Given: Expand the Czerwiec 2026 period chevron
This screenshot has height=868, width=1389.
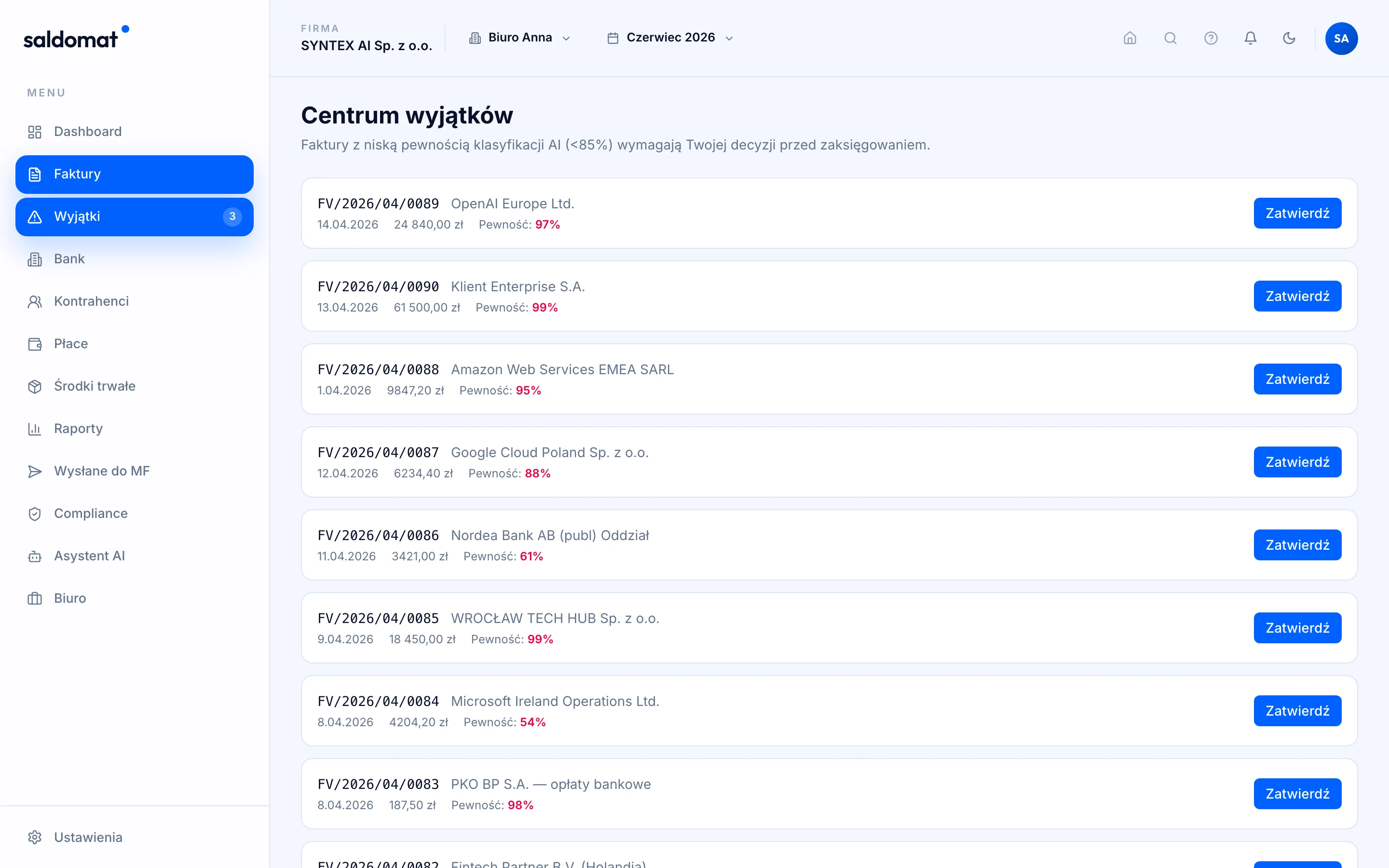Looking at the screenshot, I should tap(729, 39).
